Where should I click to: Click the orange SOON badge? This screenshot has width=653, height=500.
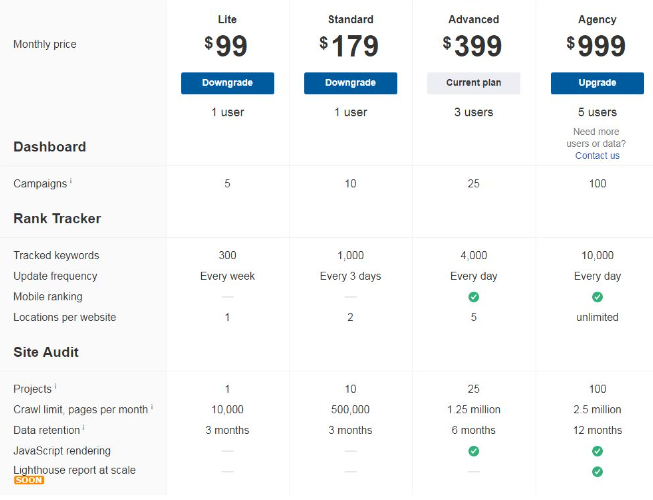[29, 481]
